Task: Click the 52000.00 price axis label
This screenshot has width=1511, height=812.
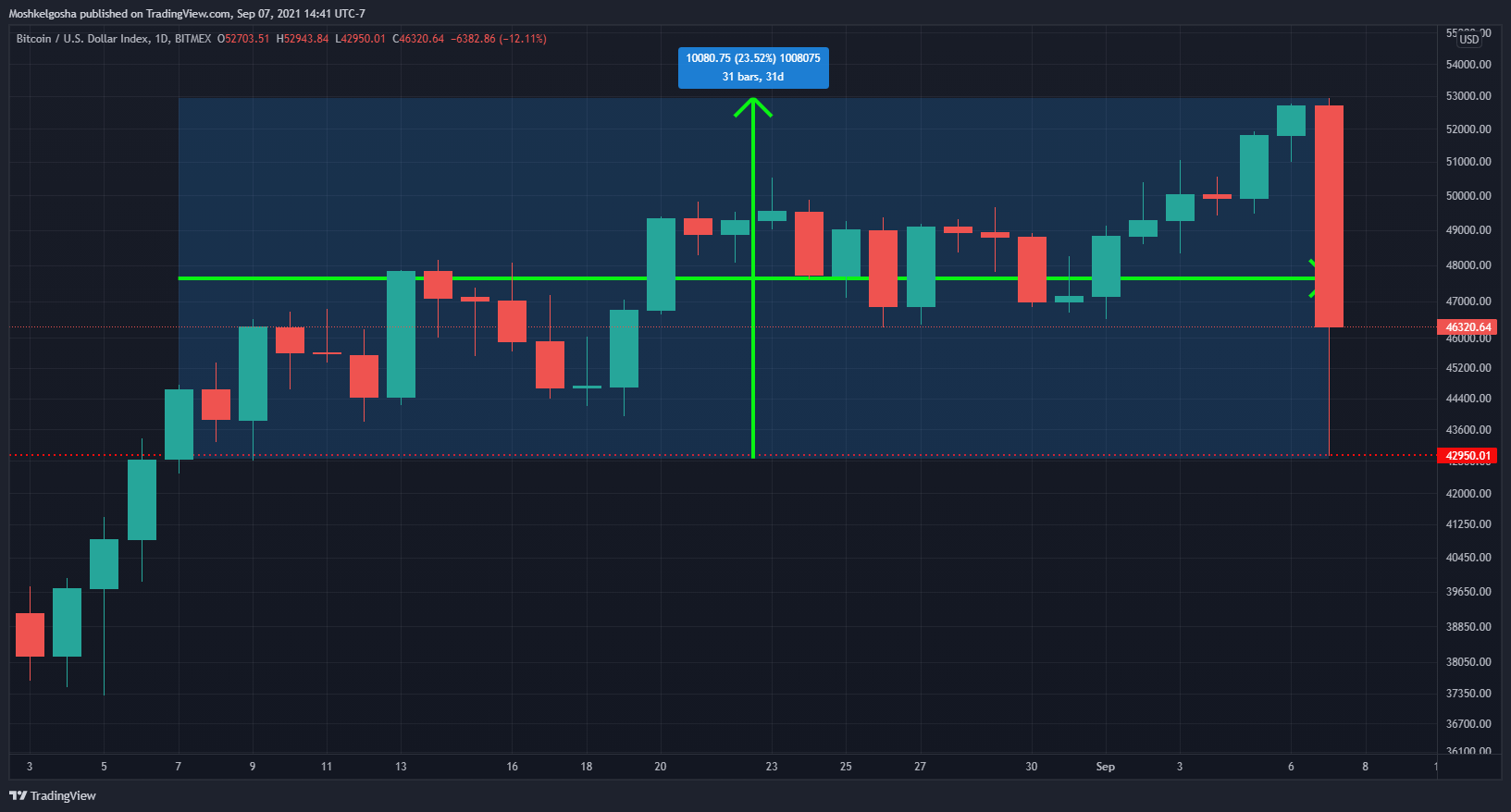Action: pos(1468,129)
